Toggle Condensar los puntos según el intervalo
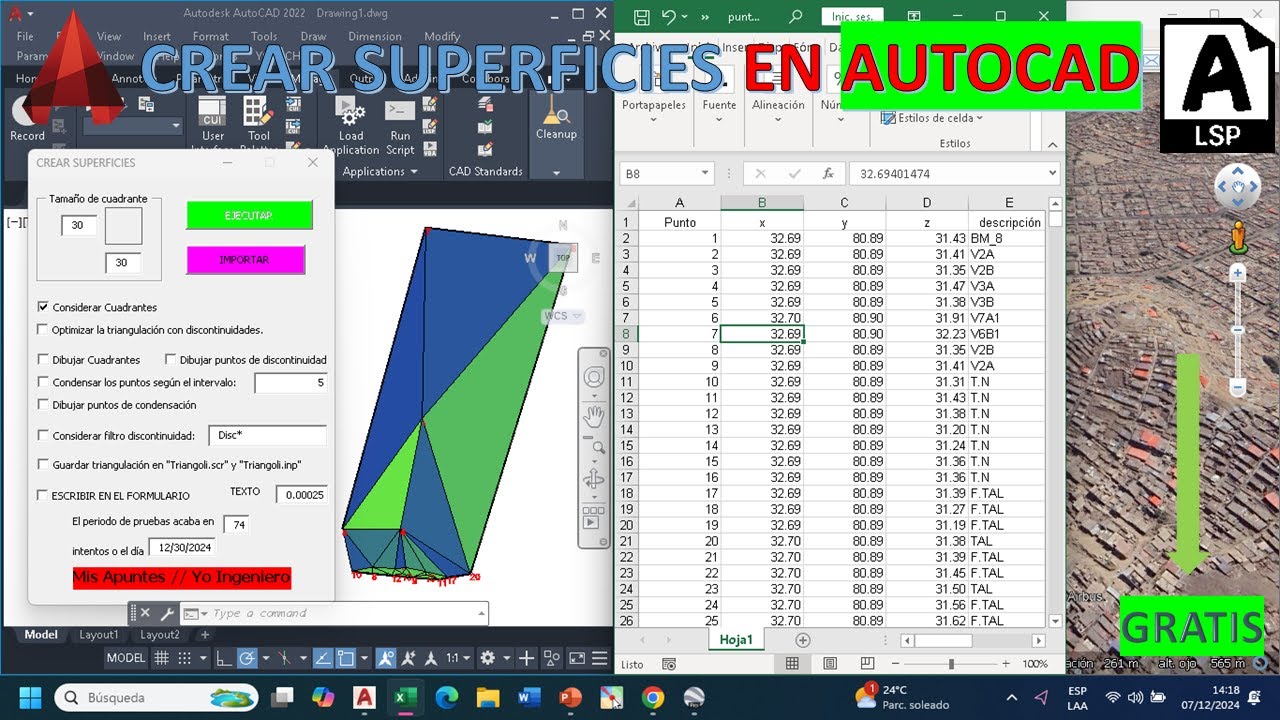The height and width of the screenshot is (720, 1280). (x=42, y=382)
